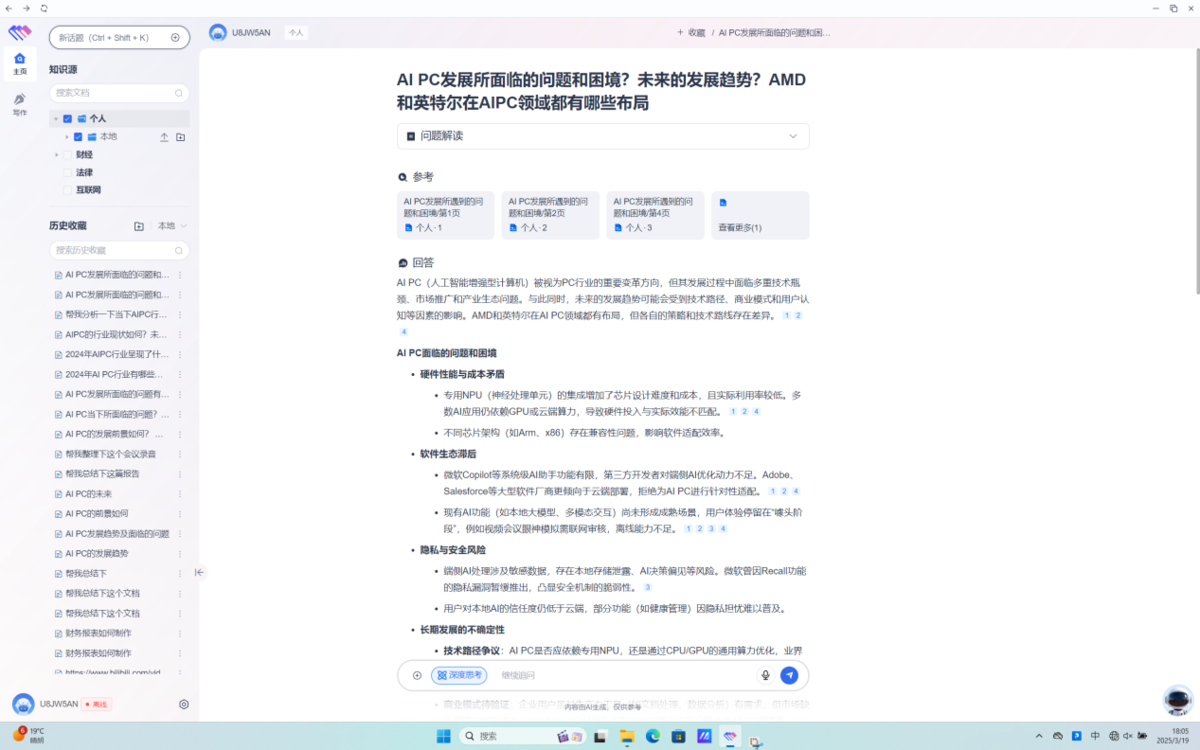Click the U8JW5AN avatar in top bar

coord(218,32)
